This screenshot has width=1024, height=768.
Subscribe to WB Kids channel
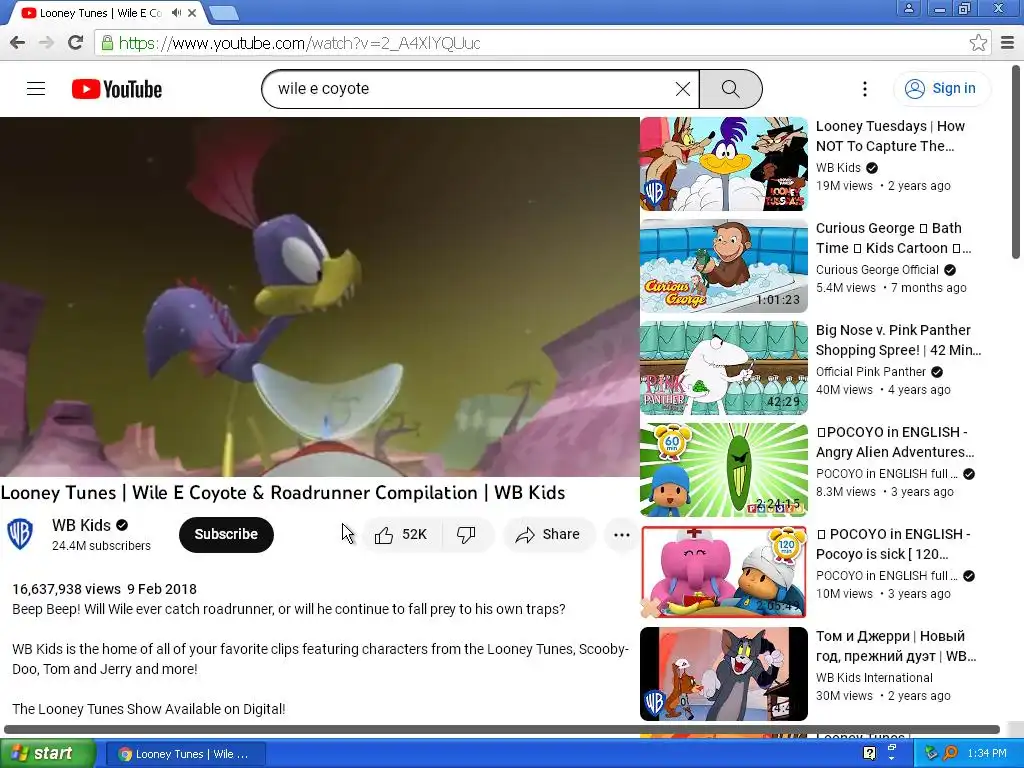226,534
